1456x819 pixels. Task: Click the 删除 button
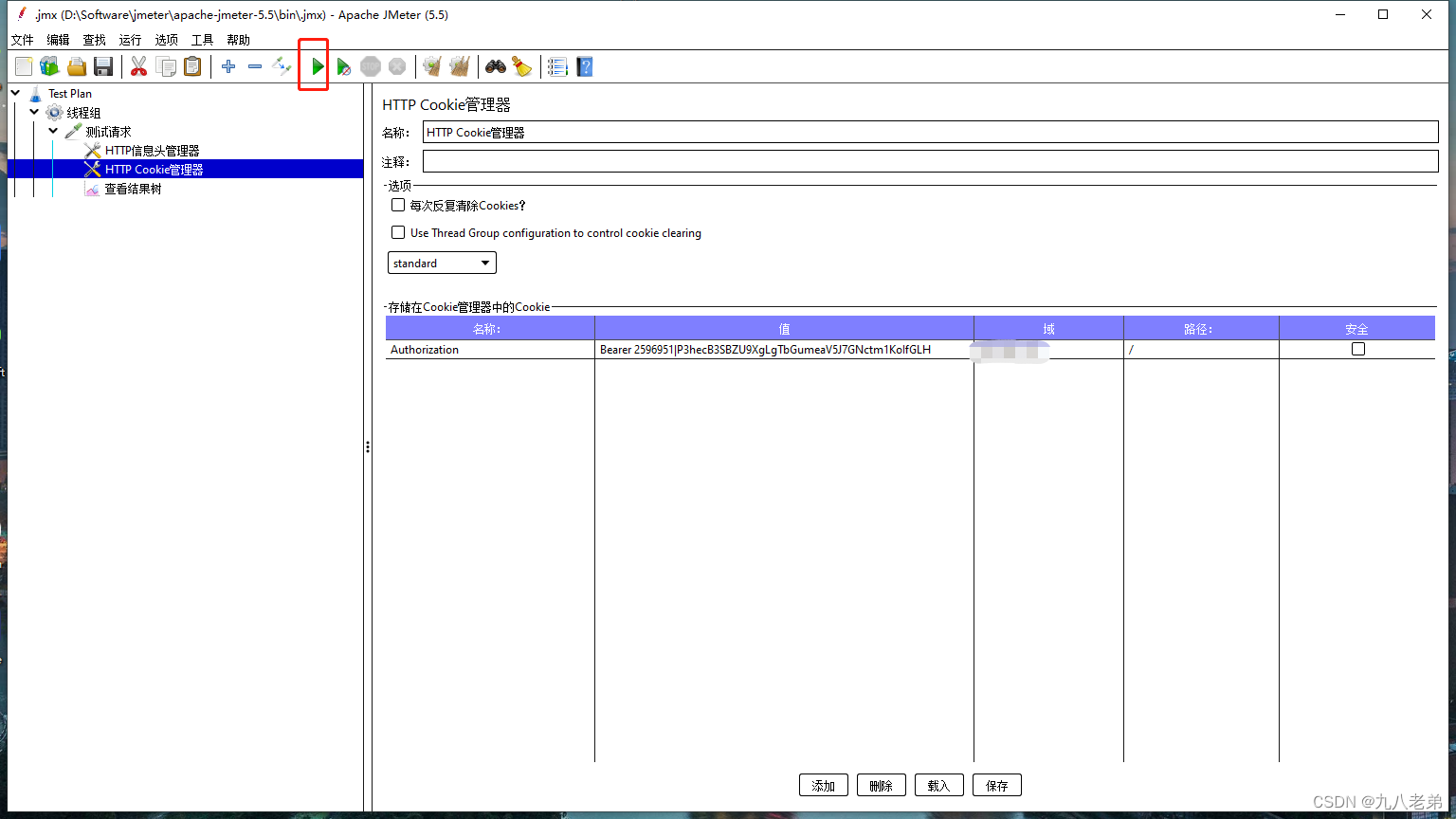882,785
